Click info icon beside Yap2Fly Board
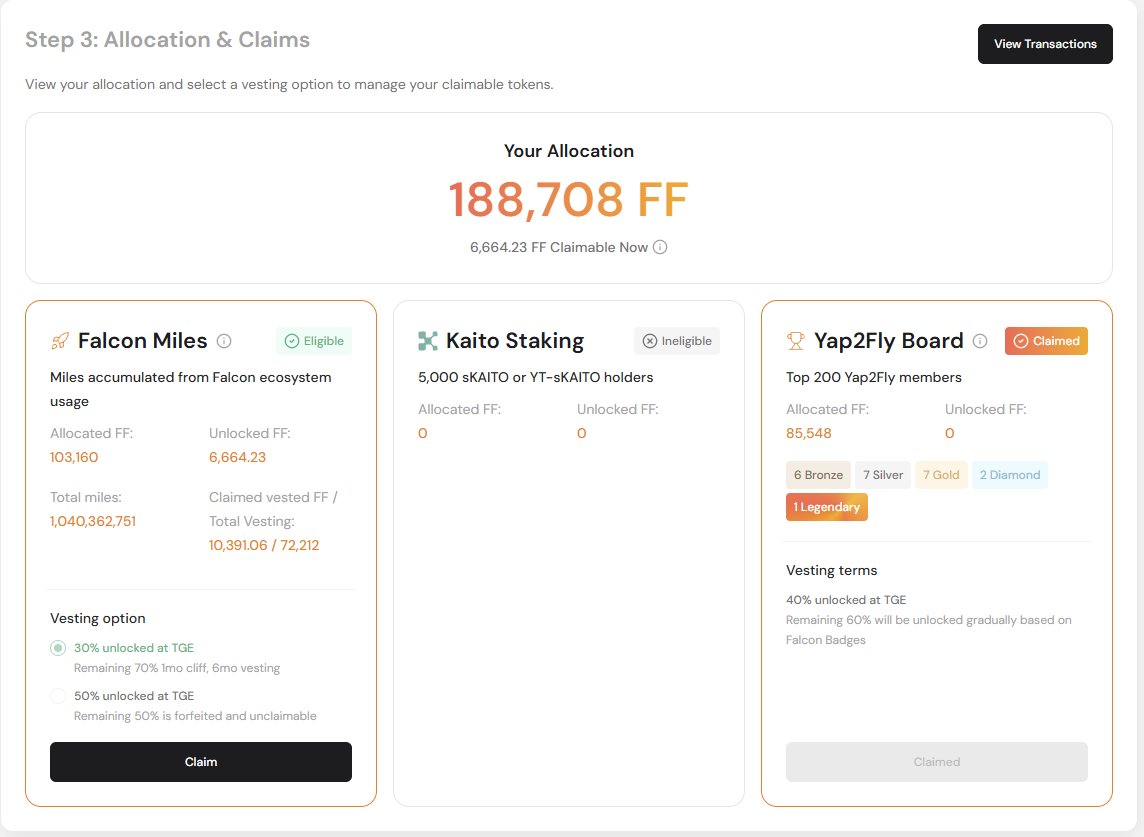 (x=980, y=341)
